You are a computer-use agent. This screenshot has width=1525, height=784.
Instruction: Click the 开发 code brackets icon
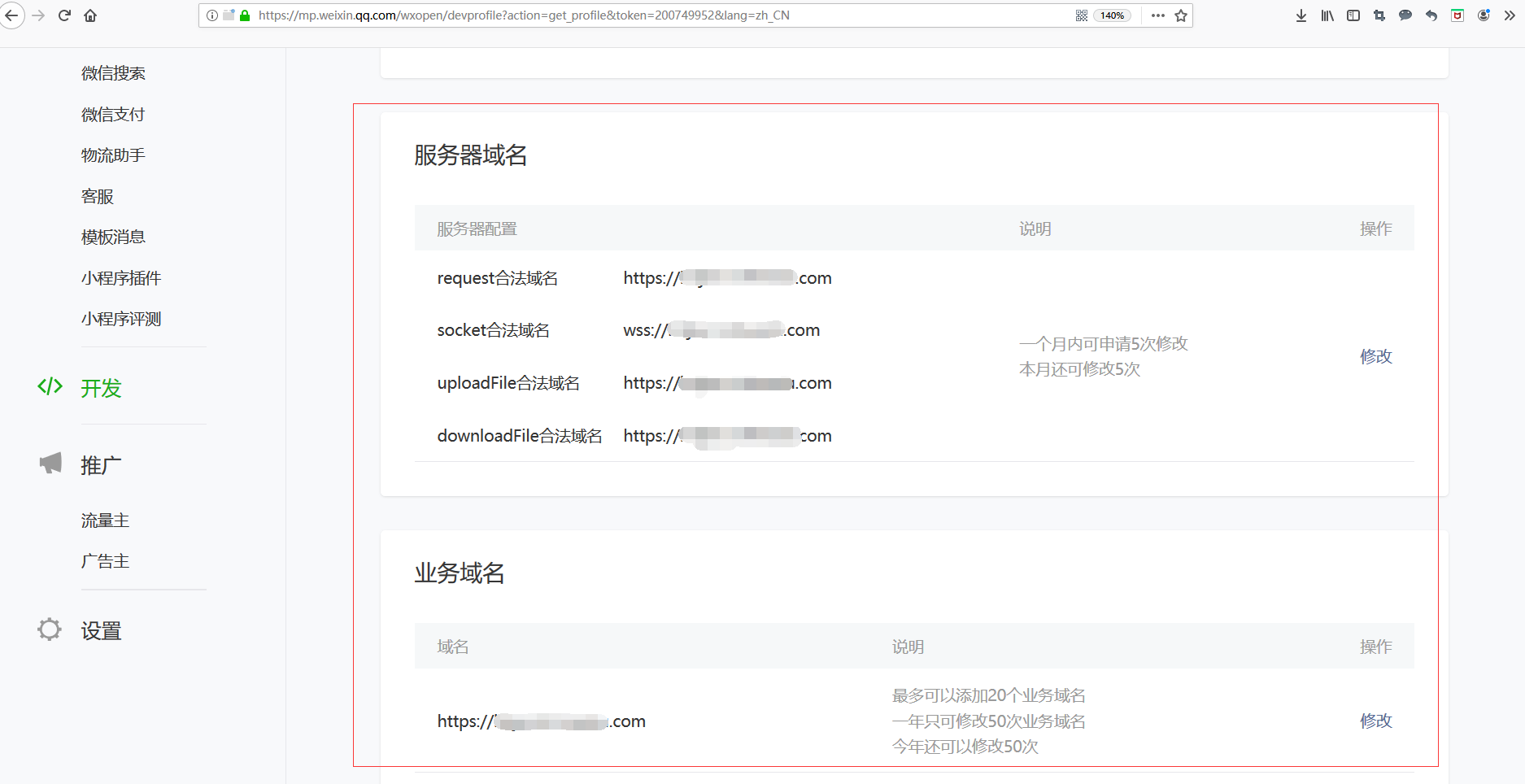(x=50, y=386)
